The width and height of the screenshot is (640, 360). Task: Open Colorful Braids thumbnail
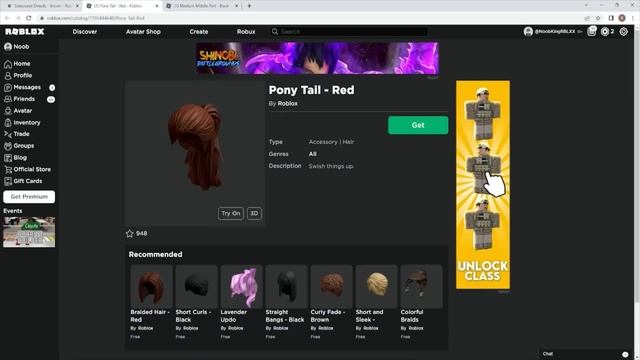click(x=421, y=287)
